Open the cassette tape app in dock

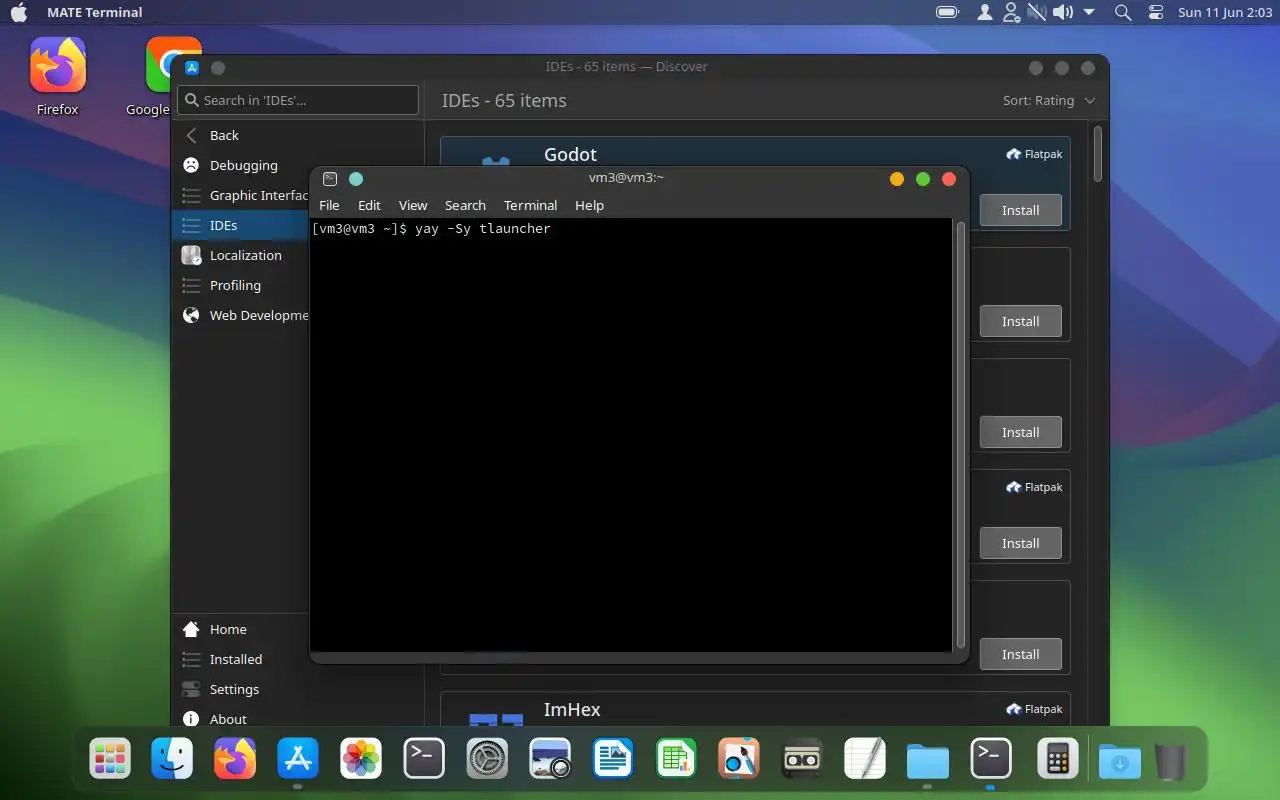click(802, 759)
